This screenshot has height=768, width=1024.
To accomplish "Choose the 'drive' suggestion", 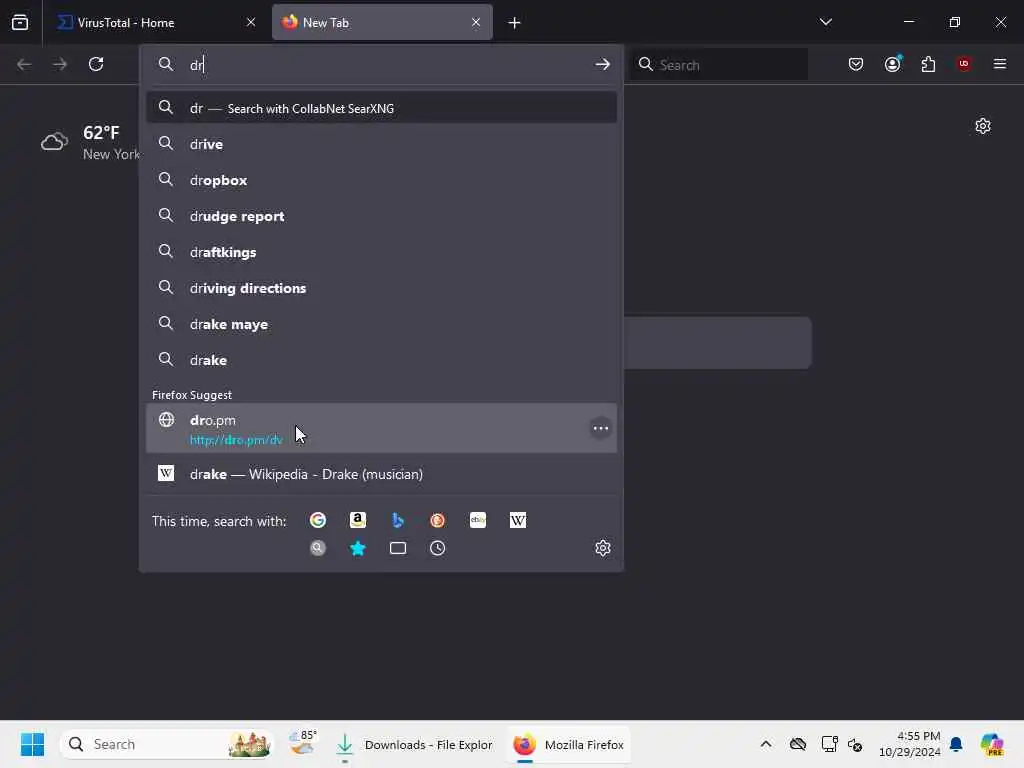I will click(x=381, y=144).
